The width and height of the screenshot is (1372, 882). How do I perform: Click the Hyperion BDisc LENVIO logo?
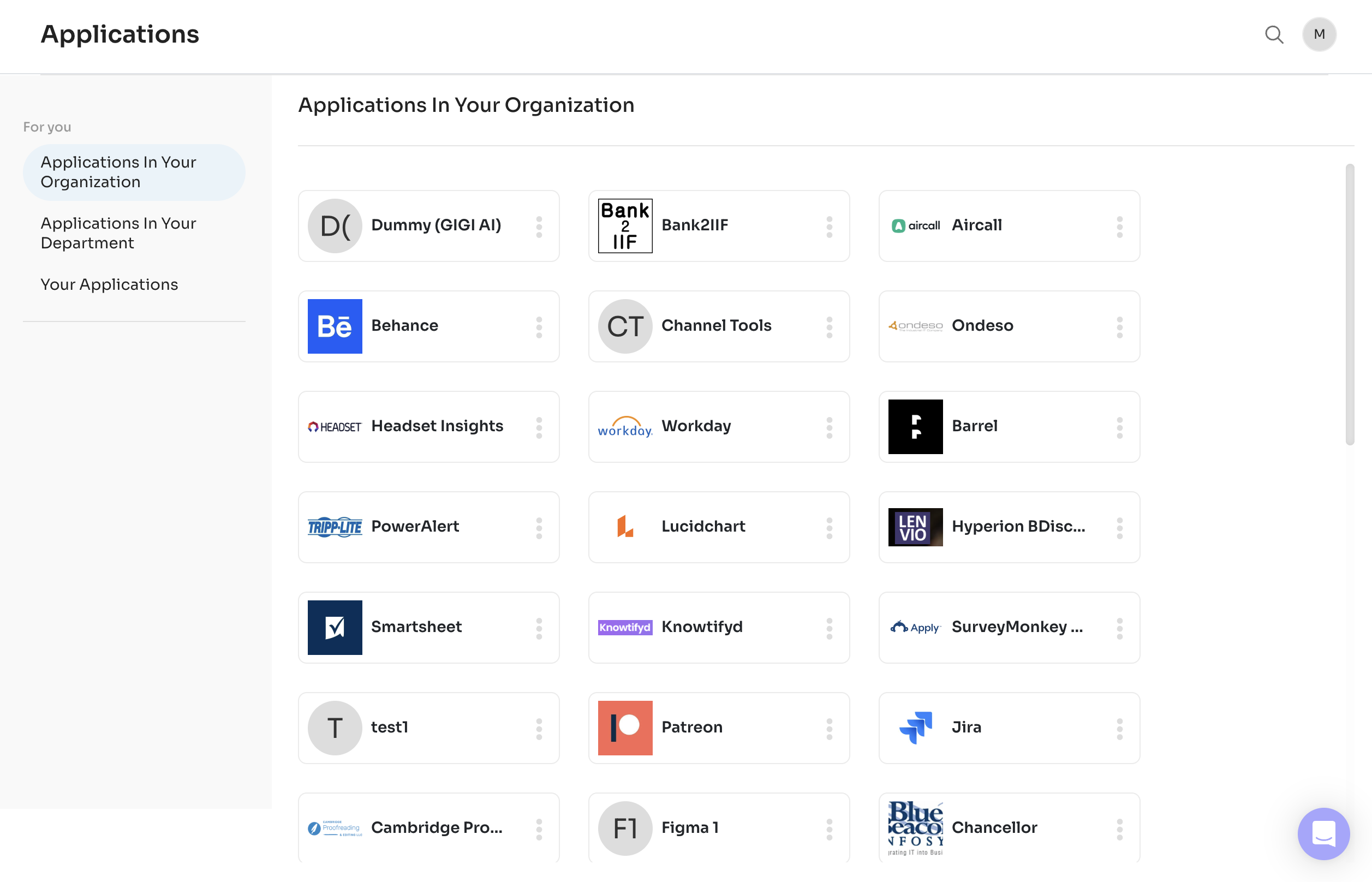(915, 527)
